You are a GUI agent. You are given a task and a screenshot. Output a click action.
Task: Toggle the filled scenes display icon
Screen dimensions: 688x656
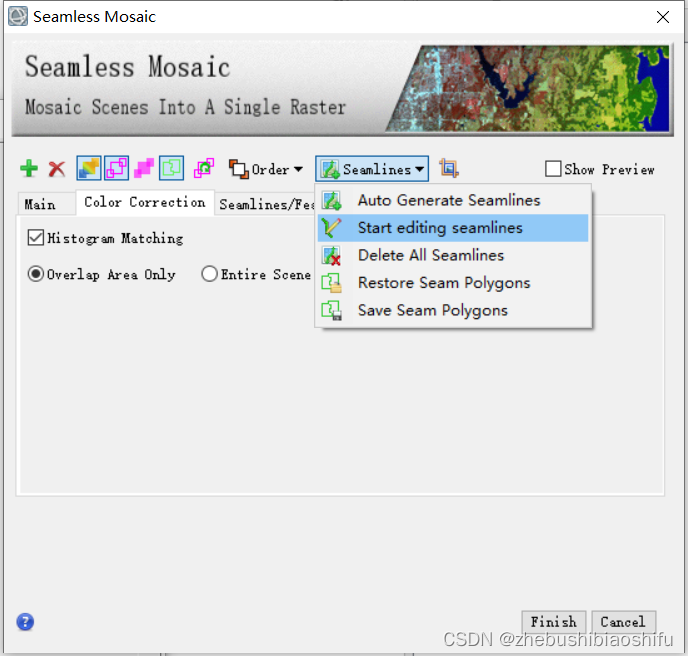point(89,168)
